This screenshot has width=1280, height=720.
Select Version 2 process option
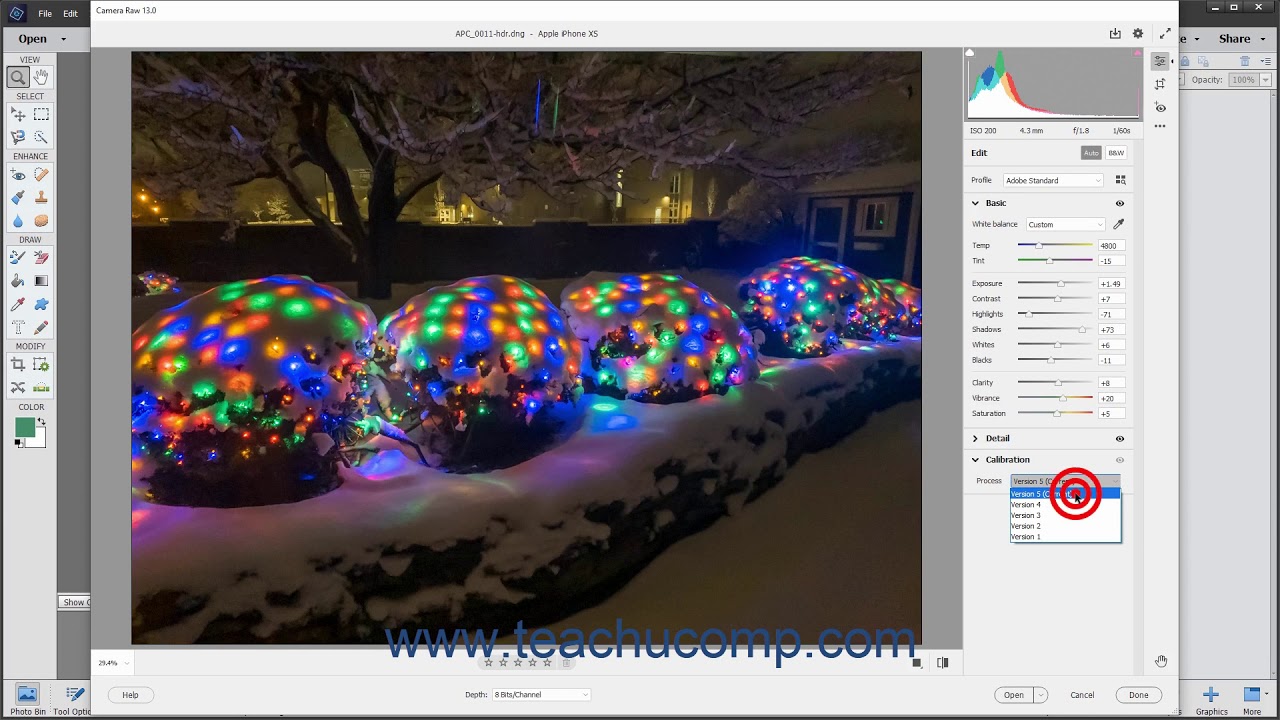click(x=1065, y=526)
